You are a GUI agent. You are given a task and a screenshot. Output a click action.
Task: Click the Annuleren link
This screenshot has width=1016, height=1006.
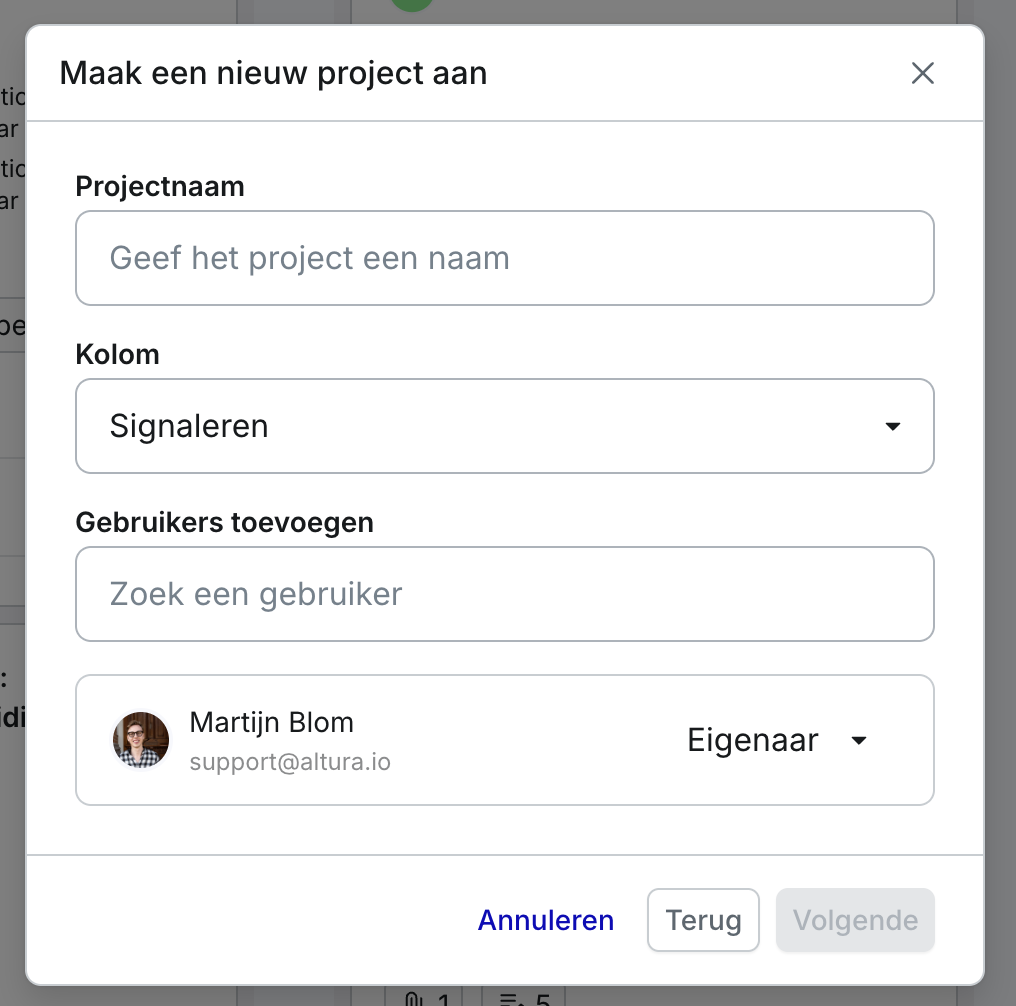(x=546, y=920)
